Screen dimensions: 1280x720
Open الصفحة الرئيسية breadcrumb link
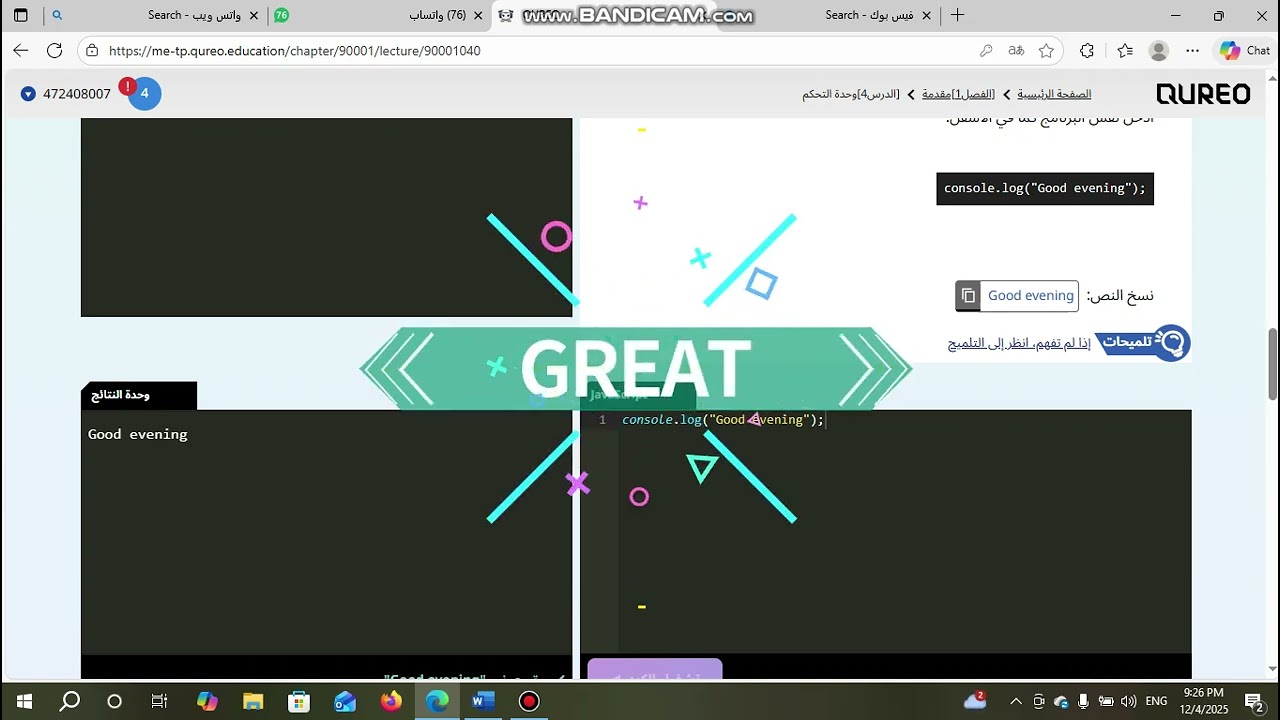1054,94
